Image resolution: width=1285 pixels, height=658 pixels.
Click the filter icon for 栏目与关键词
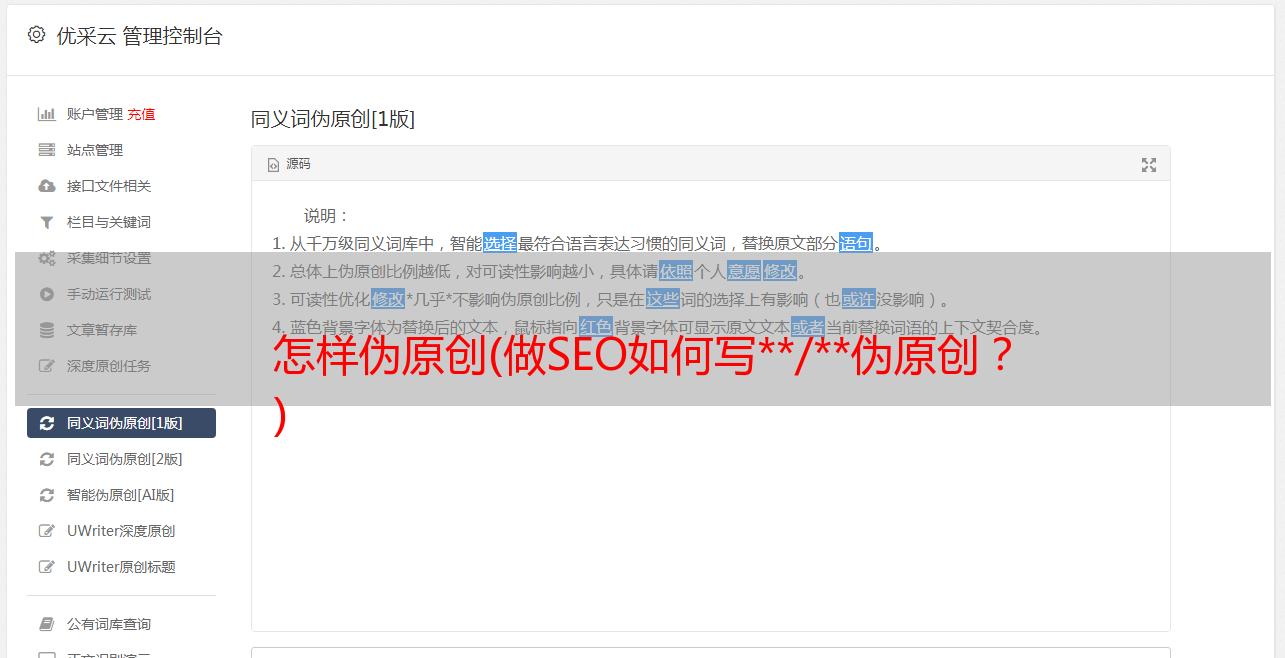click(46, 222)
